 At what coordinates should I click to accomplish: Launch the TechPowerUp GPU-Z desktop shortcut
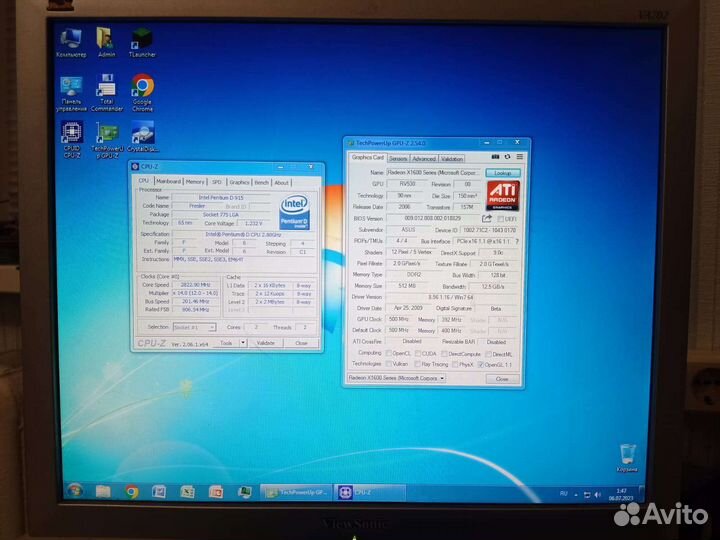pos(107,140)
